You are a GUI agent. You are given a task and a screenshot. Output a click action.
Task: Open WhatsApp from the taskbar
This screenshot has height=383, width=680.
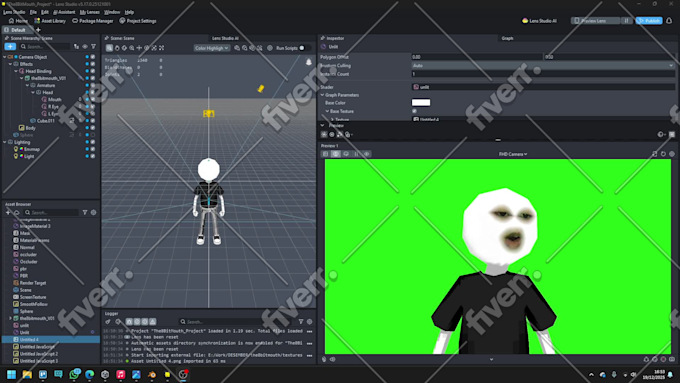[x=74, y=374]
